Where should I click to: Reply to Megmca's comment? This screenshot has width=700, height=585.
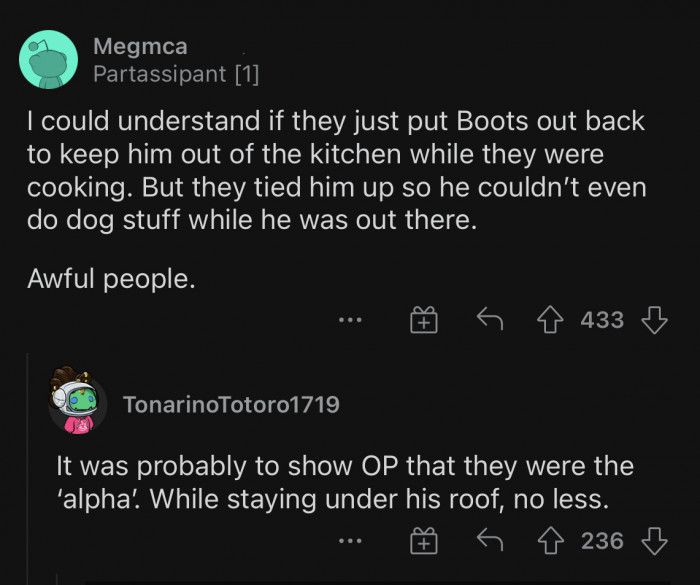click(x=489, y=320)
